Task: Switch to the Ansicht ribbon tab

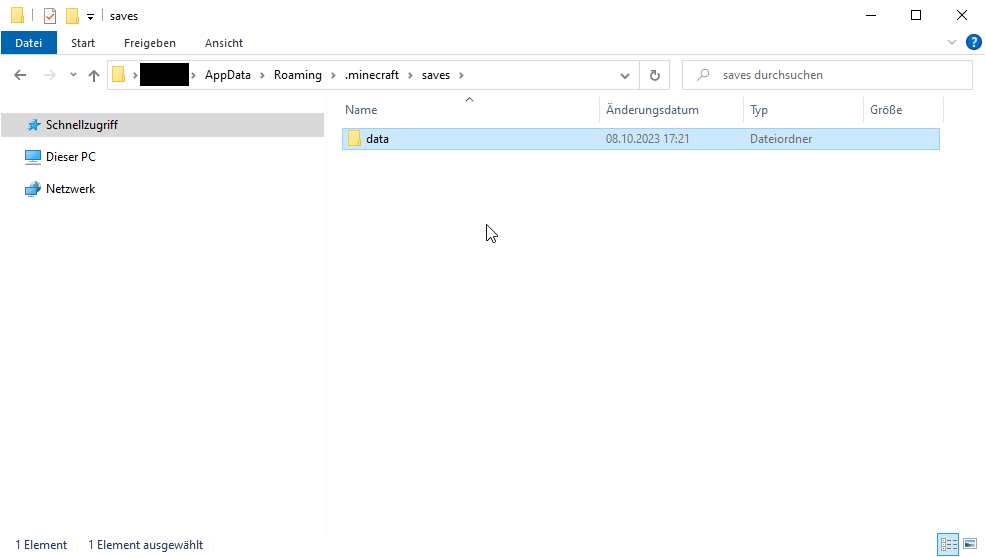Action: [x=224, y=43]
